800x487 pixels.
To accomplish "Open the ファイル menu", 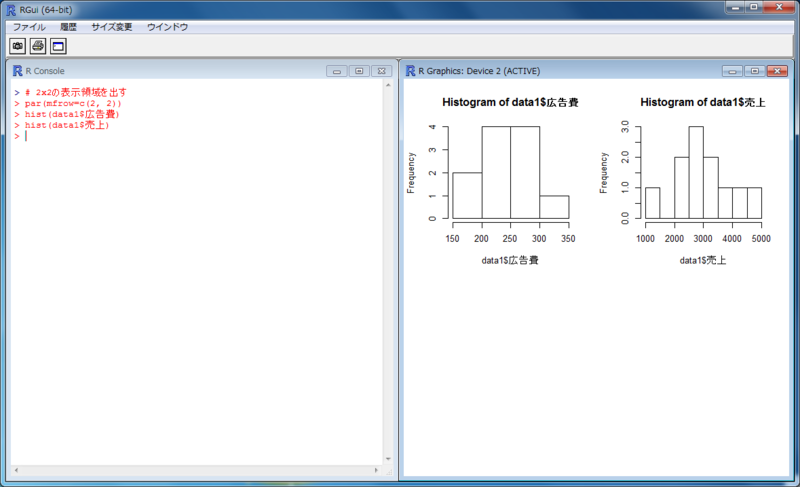I will [x=29, y=27].
